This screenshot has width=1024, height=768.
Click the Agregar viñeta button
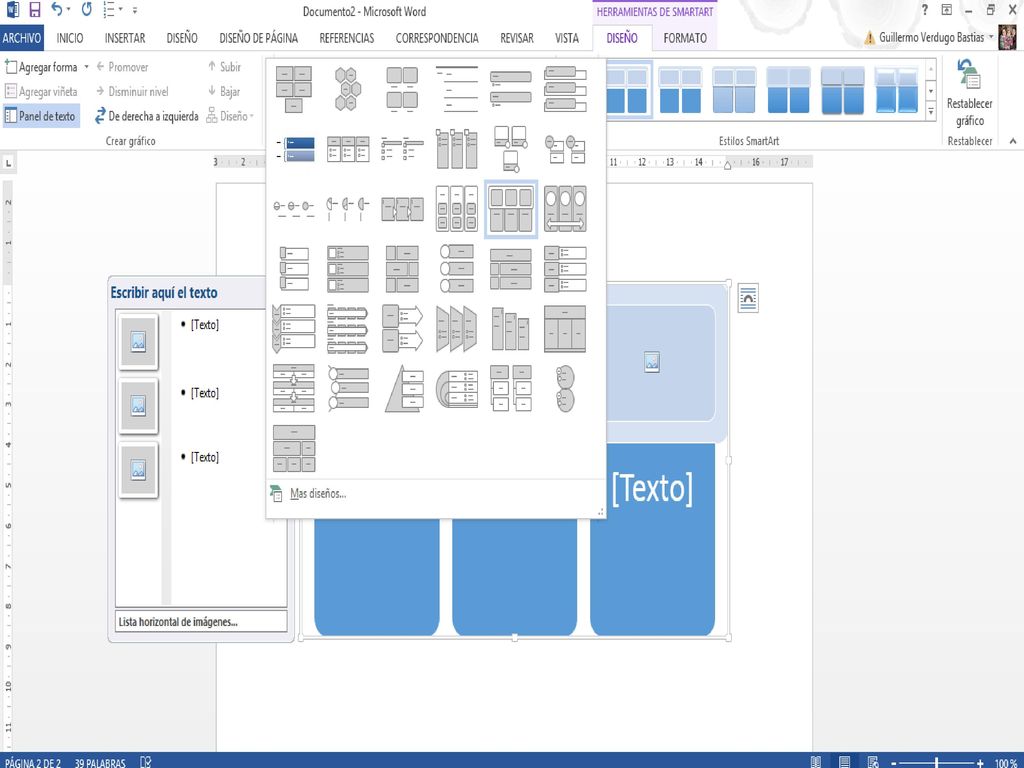point(41,91)
